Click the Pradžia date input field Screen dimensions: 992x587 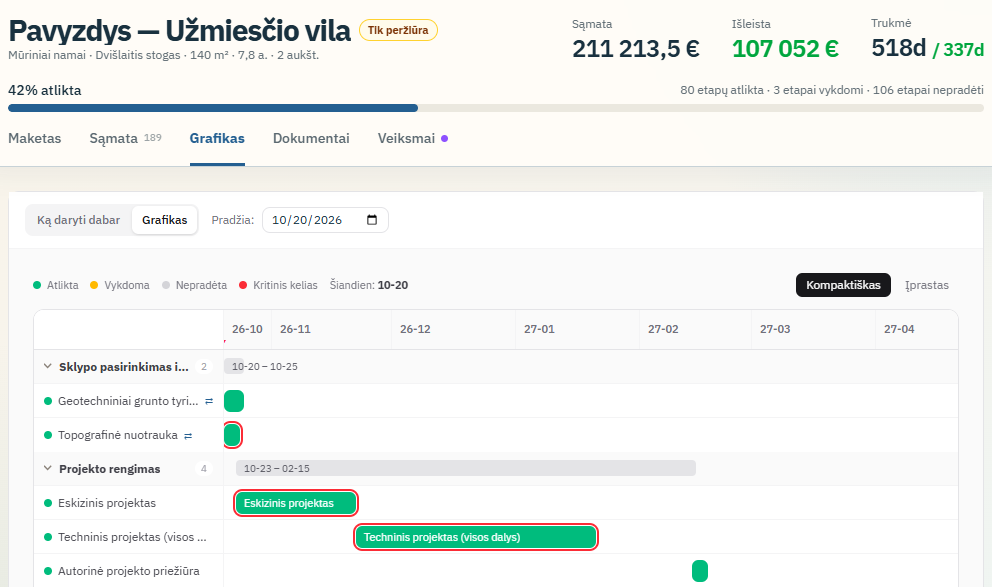tap(325, 220)
